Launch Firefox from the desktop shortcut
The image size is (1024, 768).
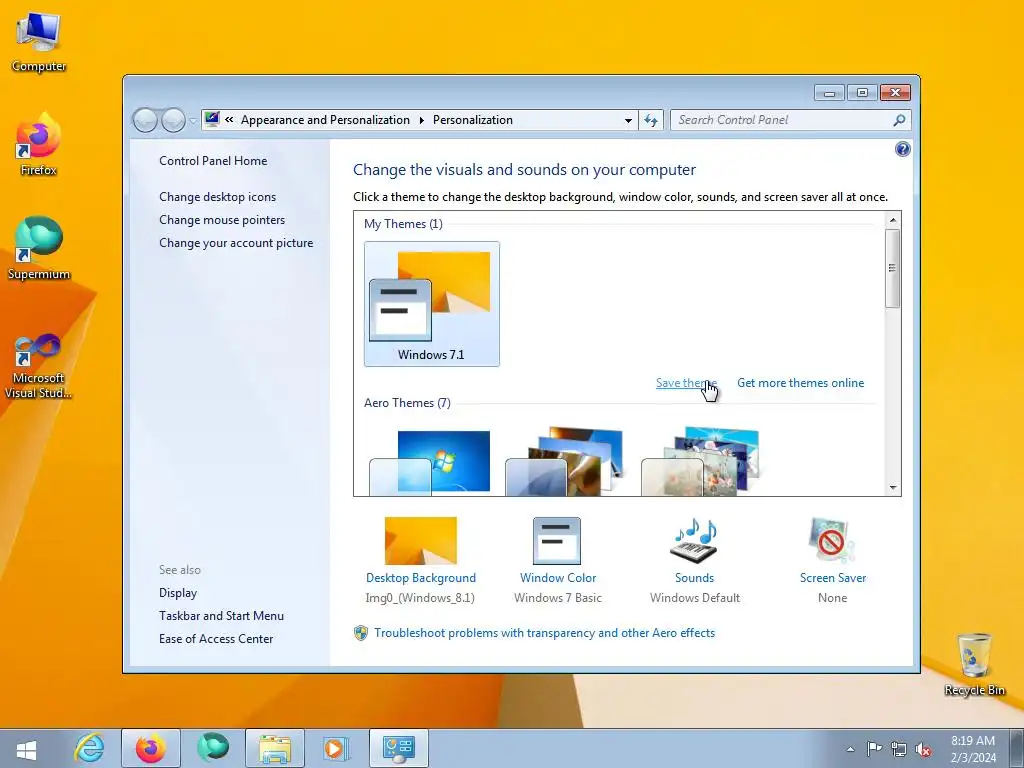click(x=39, y=145)
